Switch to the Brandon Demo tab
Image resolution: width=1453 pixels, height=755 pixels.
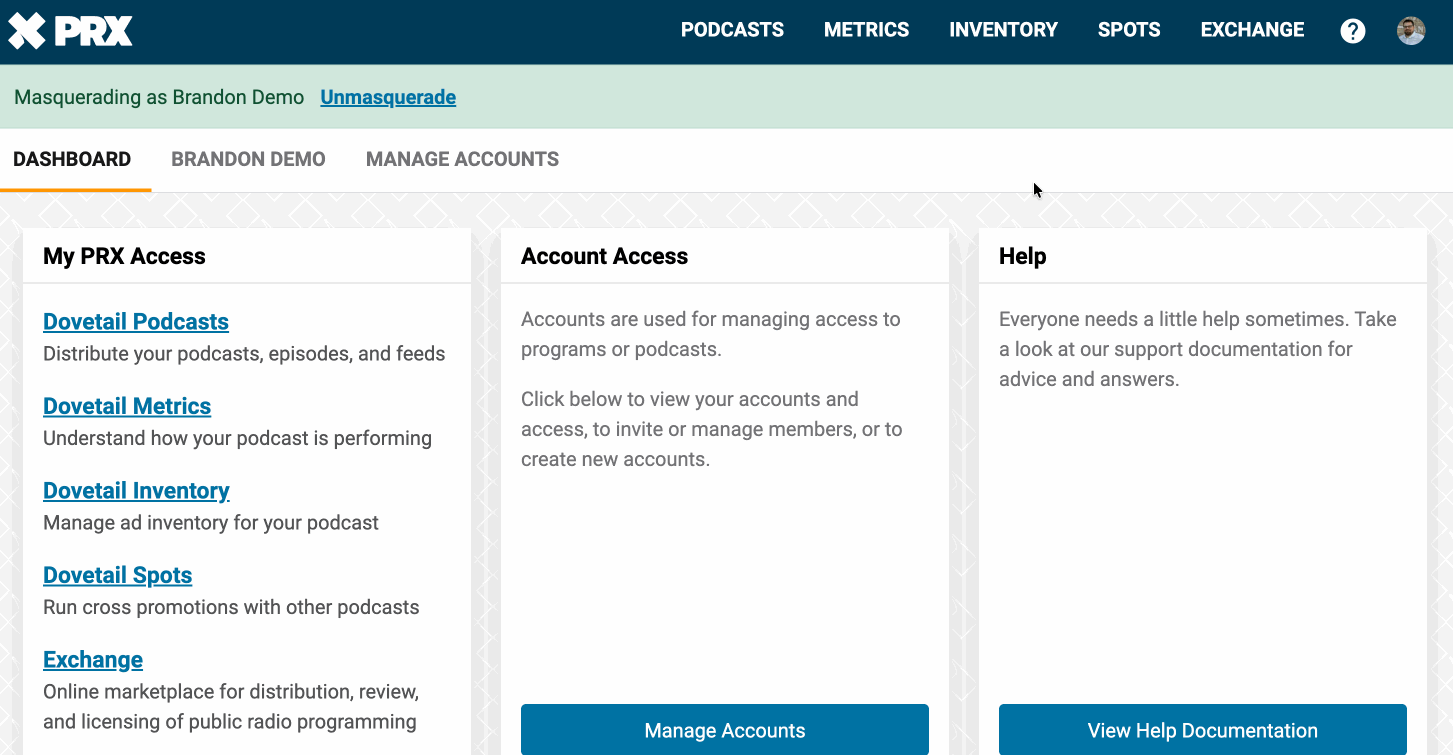pyautogui.click(x=248, y=159)
